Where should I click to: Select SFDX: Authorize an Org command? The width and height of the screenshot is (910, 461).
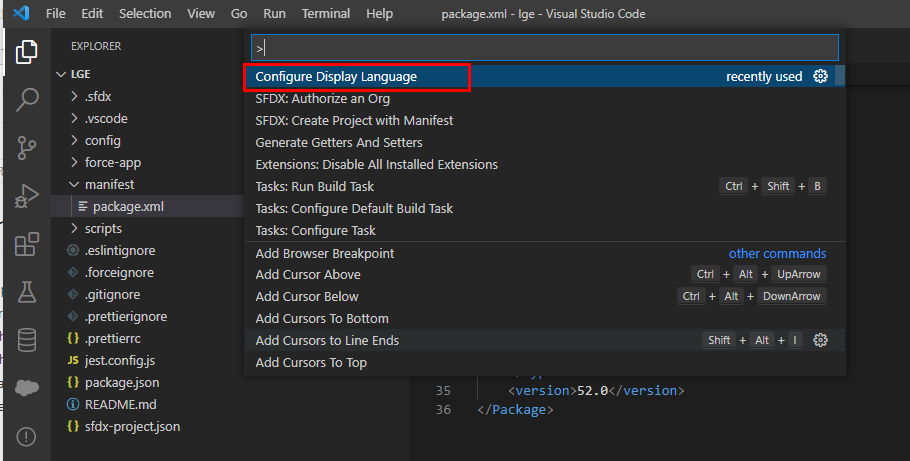(322, 98)
